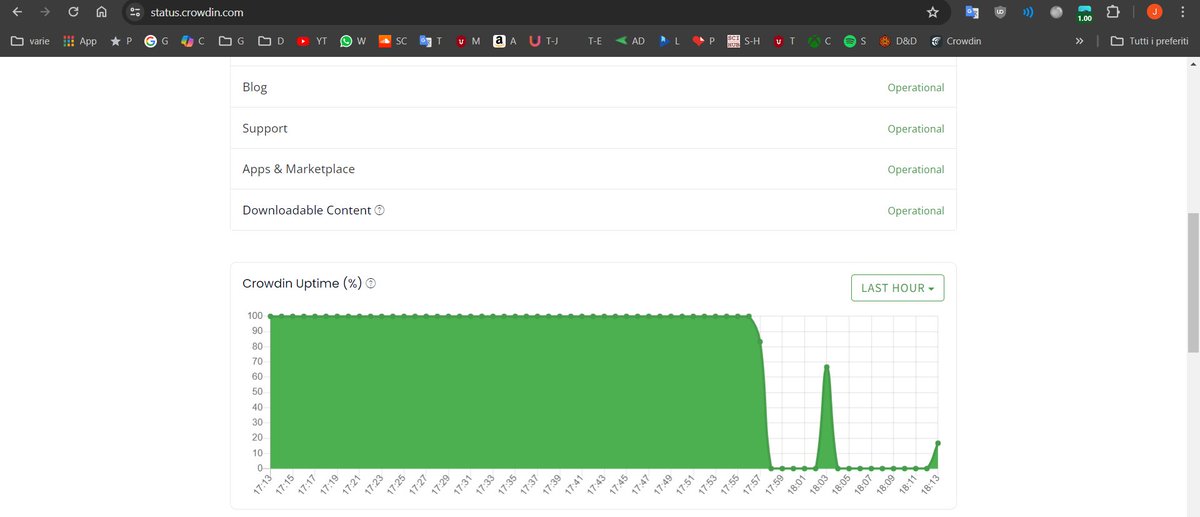Viewport: 1200px width, 517px height.
Task: Open the Crowdin bookmark
Action: (x=955, y=41)
